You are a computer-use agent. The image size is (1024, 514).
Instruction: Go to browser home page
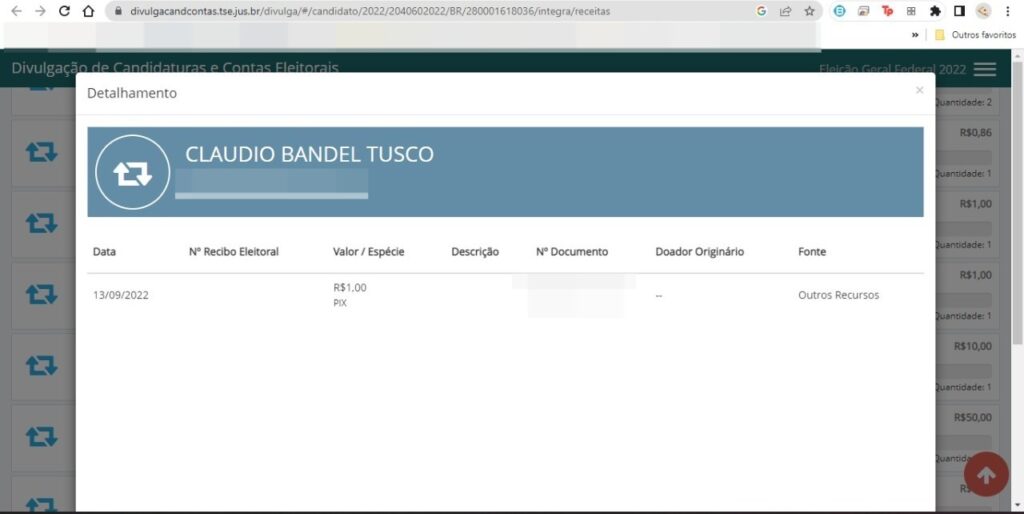[x=89, y=11]
